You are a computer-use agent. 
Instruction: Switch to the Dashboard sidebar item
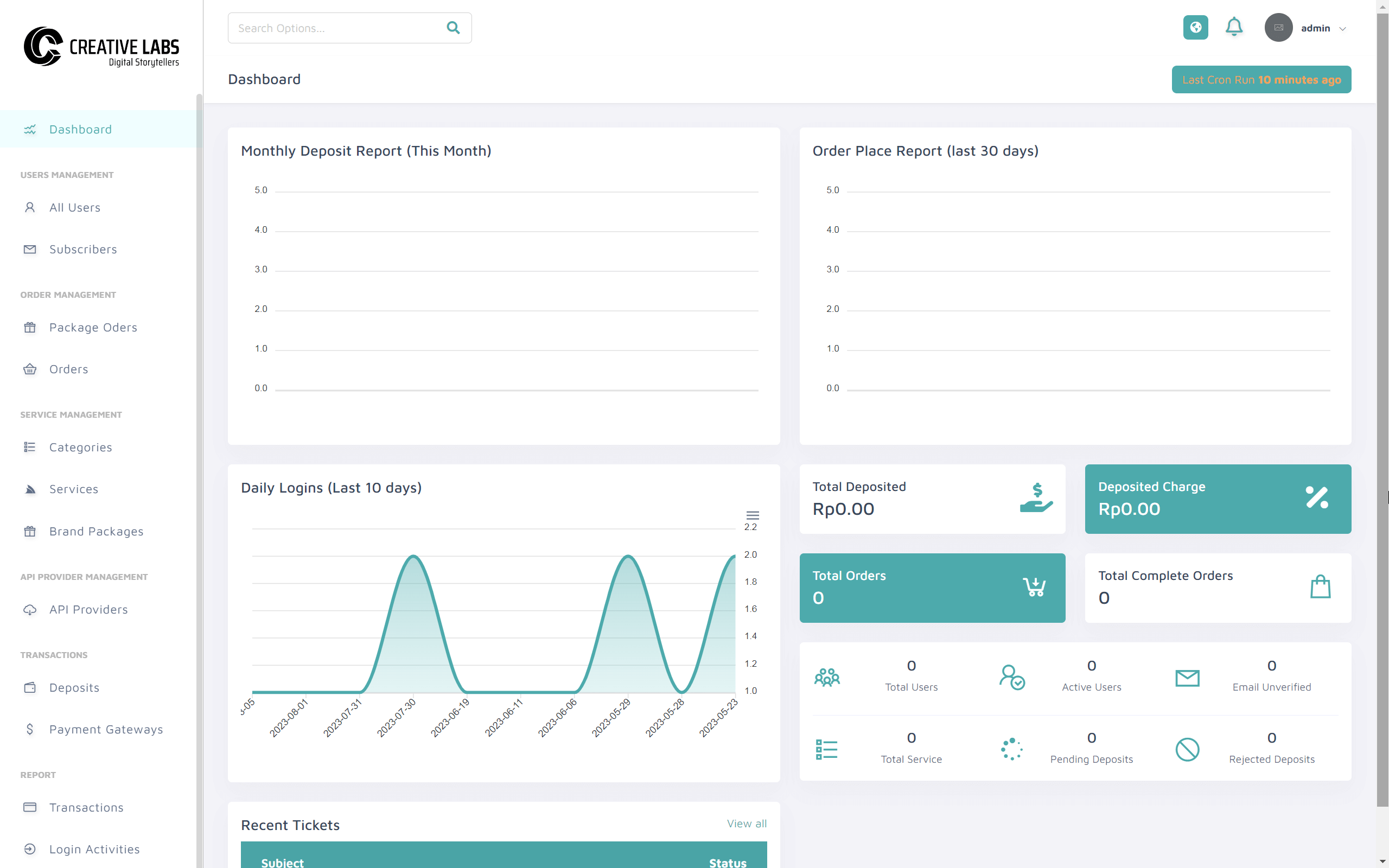pos(80,129)
